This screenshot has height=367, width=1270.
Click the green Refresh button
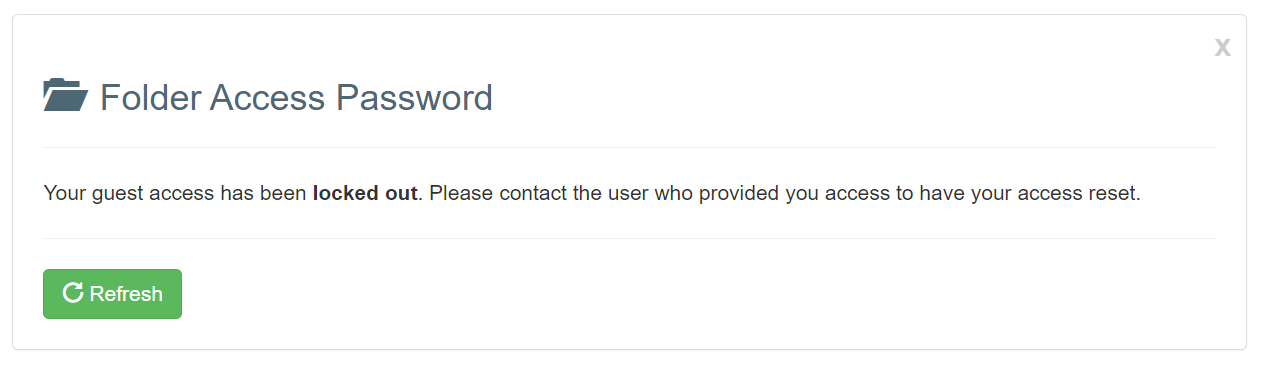pos(112,294)
